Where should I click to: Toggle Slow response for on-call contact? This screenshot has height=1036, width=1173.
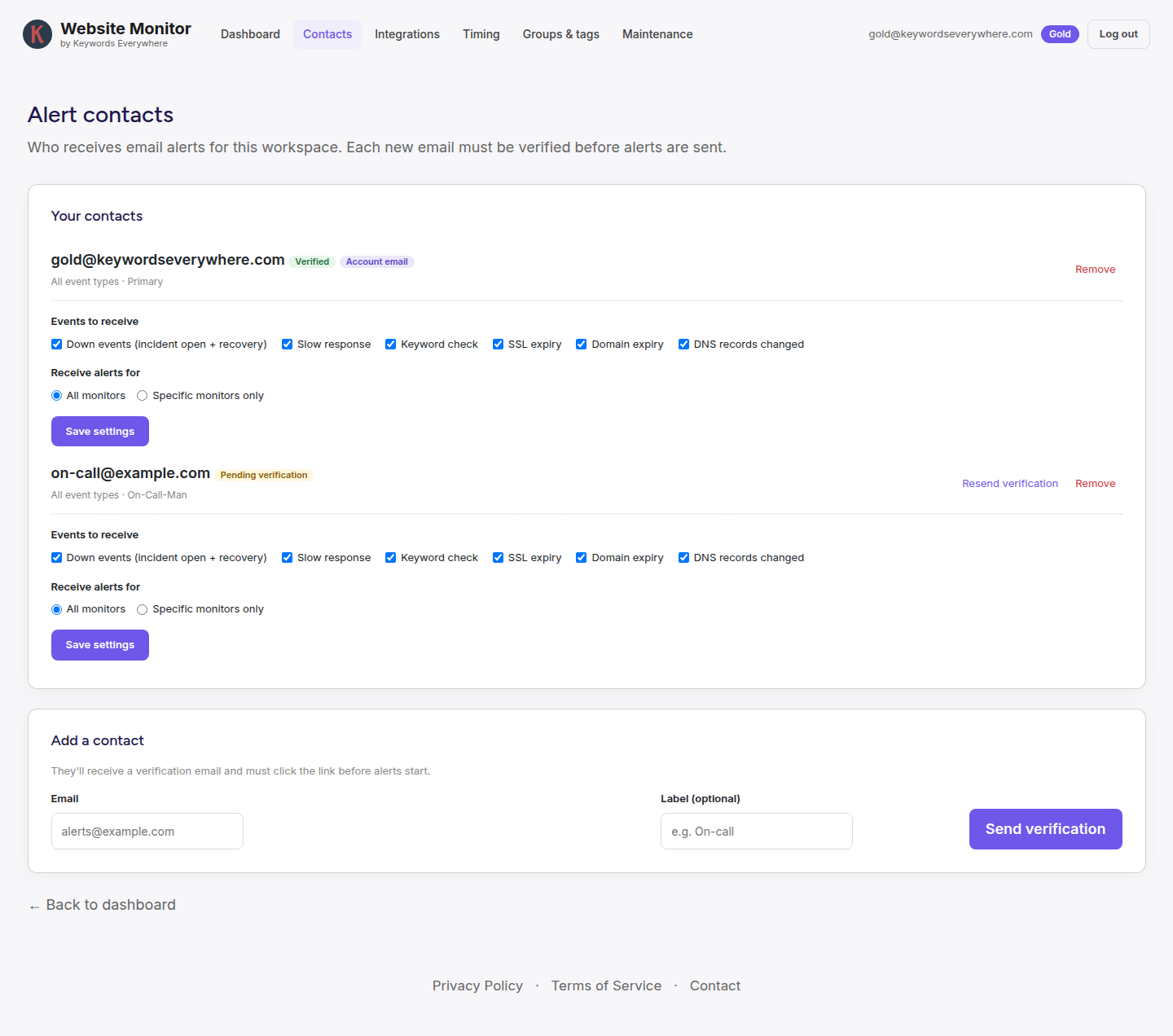point(288,558)
